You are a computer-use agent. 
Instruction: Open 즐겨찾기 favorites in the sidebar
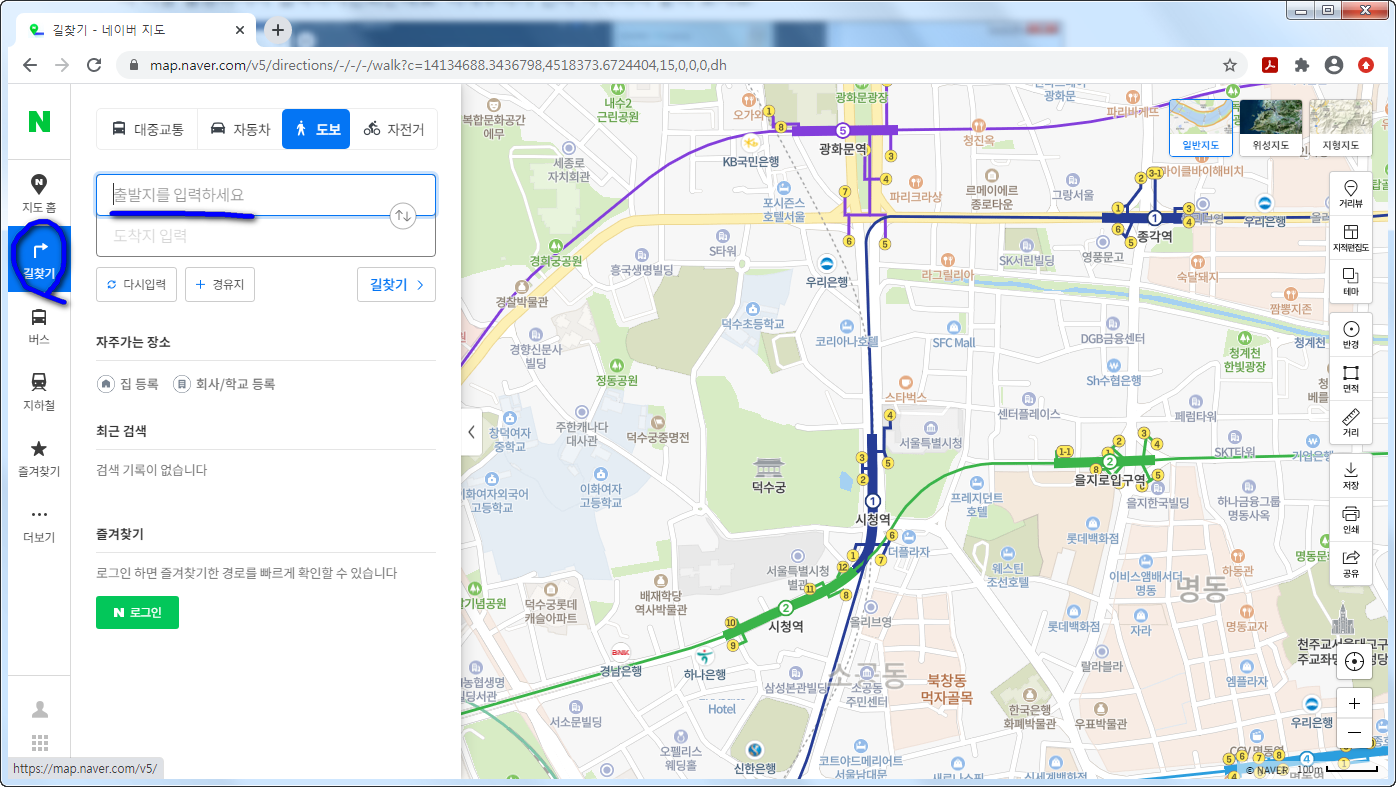[x=39, y=458]
